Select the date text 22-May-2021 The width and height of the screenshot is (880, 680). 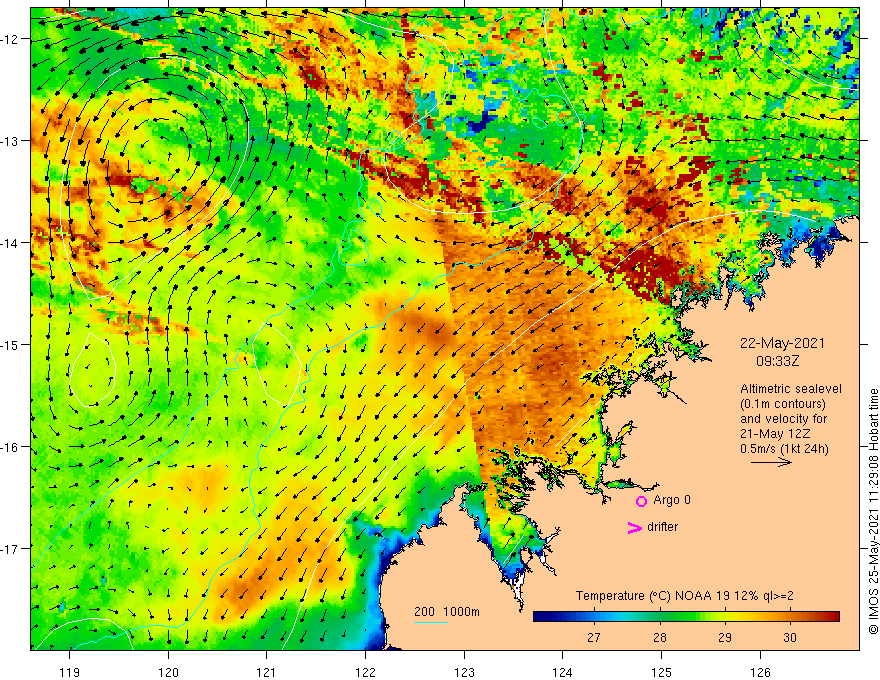coord(782,343)
